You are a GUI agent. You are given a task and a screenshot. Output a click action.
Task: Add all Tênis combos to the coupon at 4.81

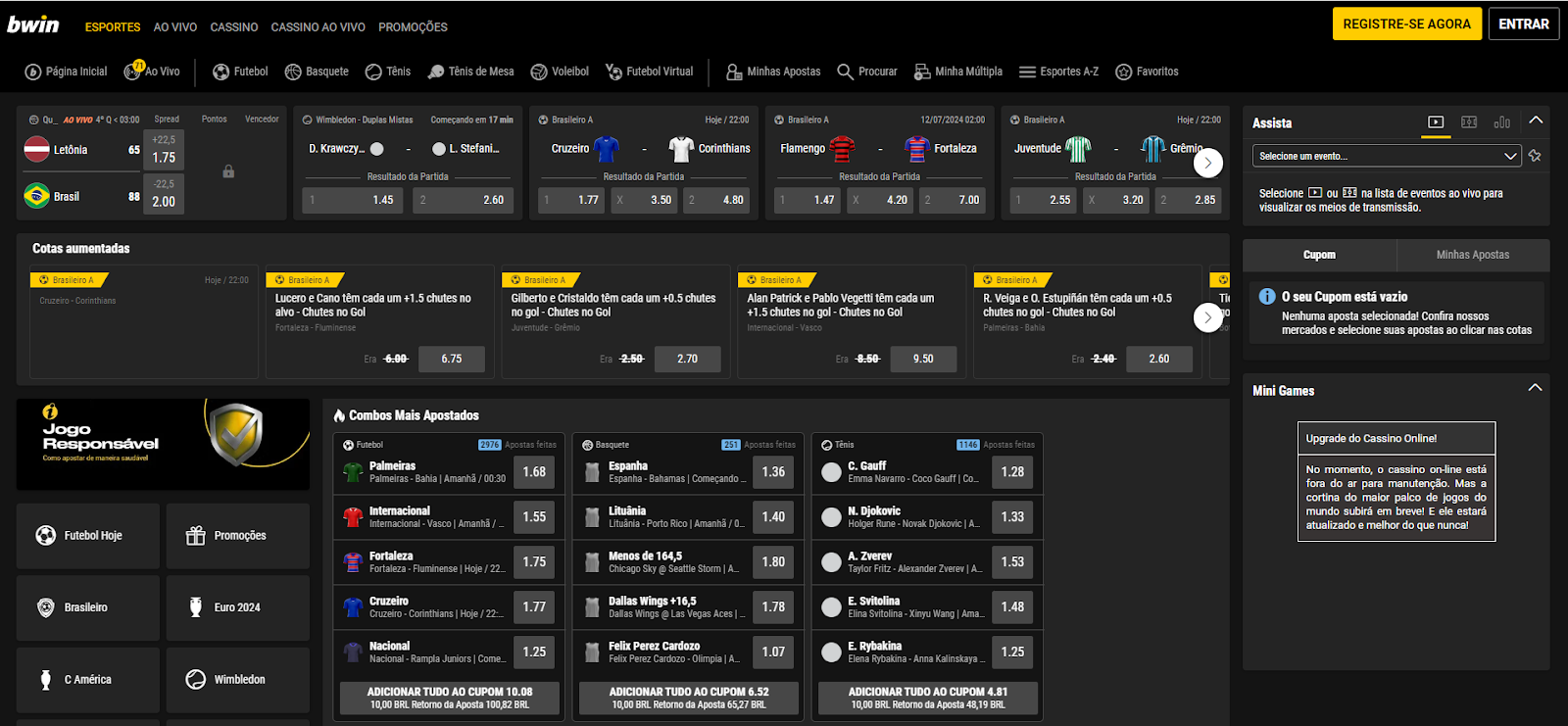coord(928,698)
